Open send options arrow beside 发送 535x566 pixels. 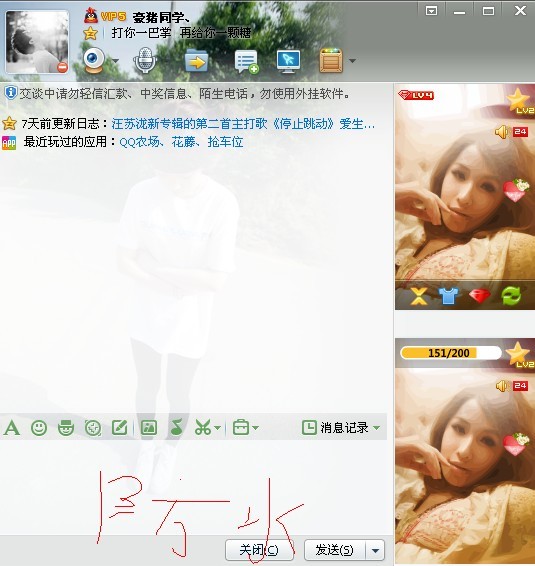pyautogui.click(x=375, y=550)
